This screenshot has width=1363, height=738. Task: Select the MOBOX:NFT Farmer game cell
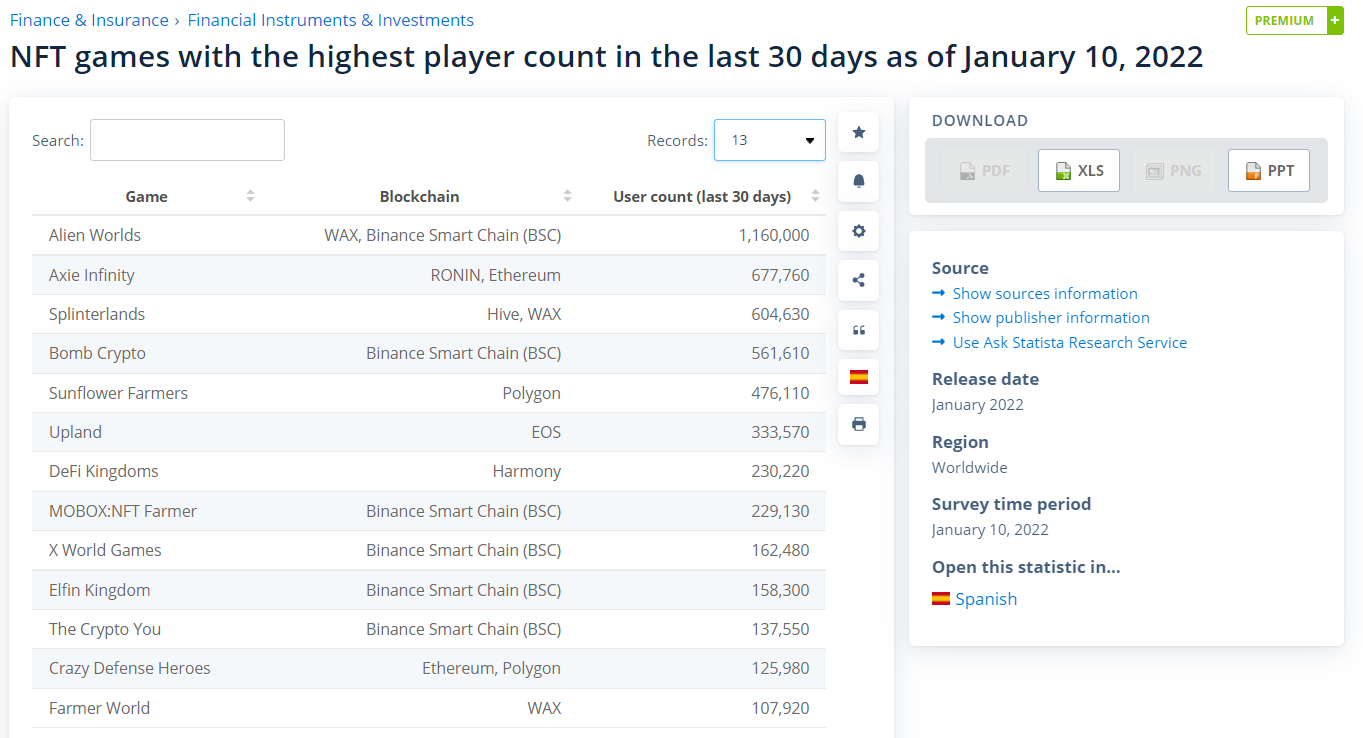(123, 511)
